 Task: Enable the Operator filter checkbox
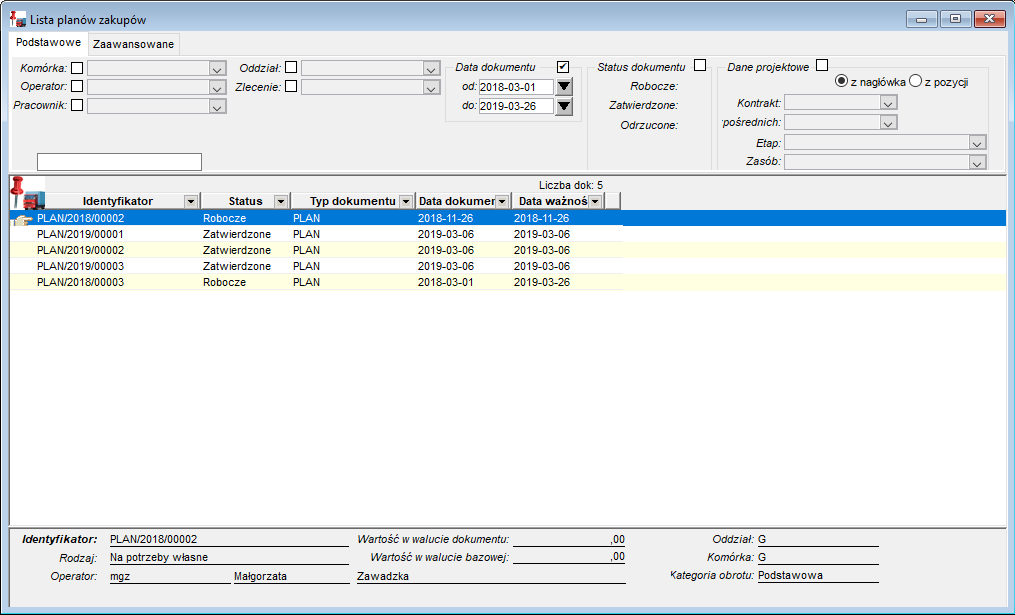77,86
